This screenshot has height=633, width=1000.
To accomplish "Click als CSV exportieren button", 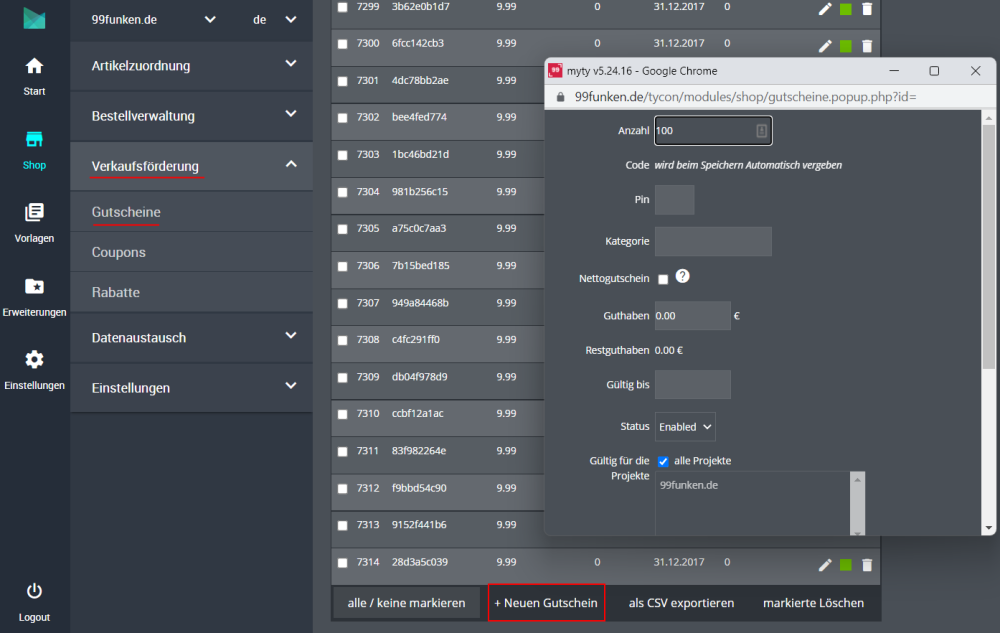I will point(681,603).
